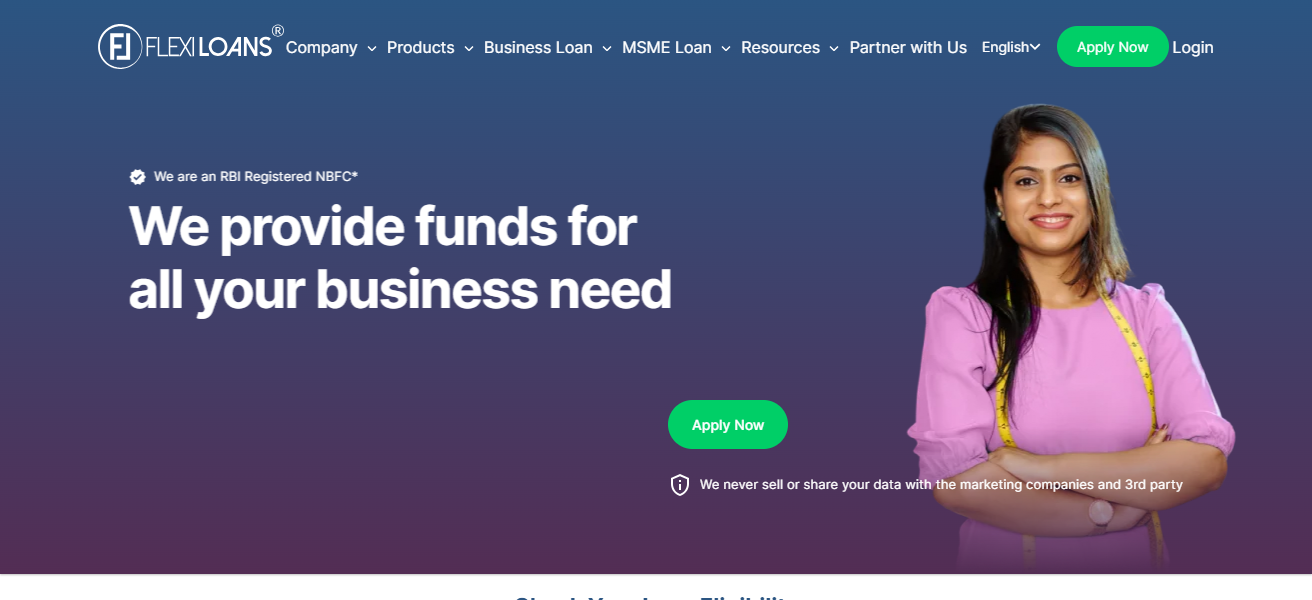Click the Login link
This screenshot has height=600, width=1312.
coord(1193,47)
